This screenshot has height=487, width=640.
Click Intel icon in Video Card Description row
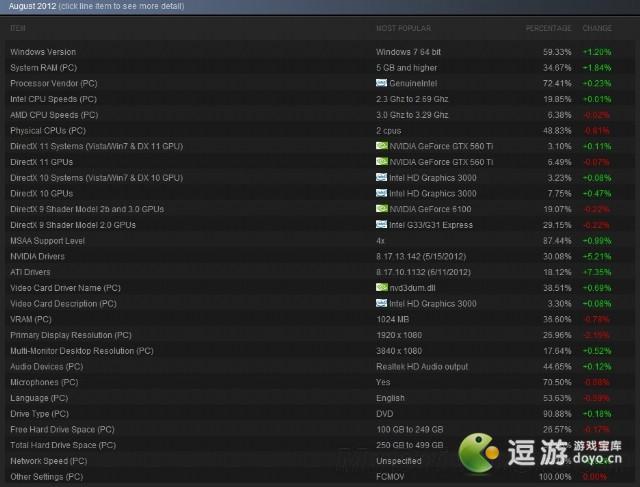coord(381,303)
